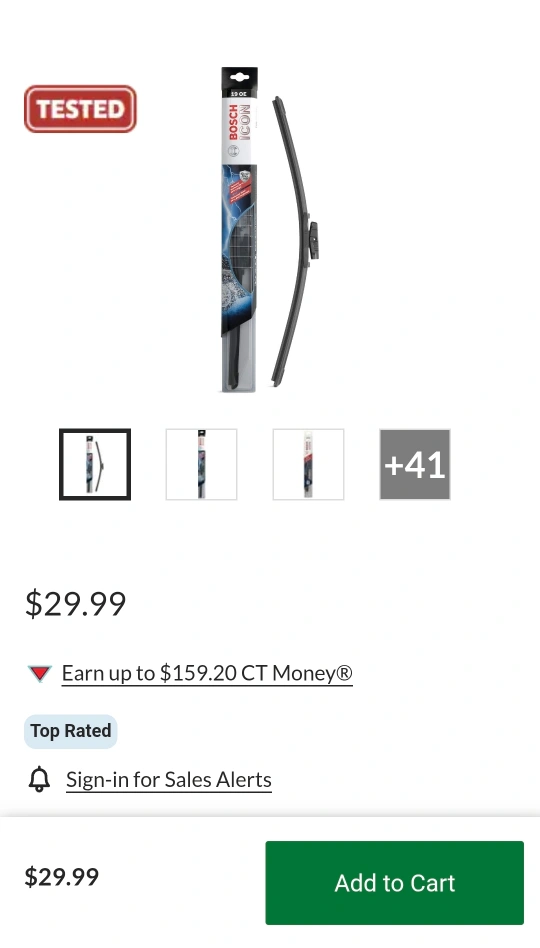Open the second thumbnail showing packaged blade
540x948 pixels.
coord(201,464)
